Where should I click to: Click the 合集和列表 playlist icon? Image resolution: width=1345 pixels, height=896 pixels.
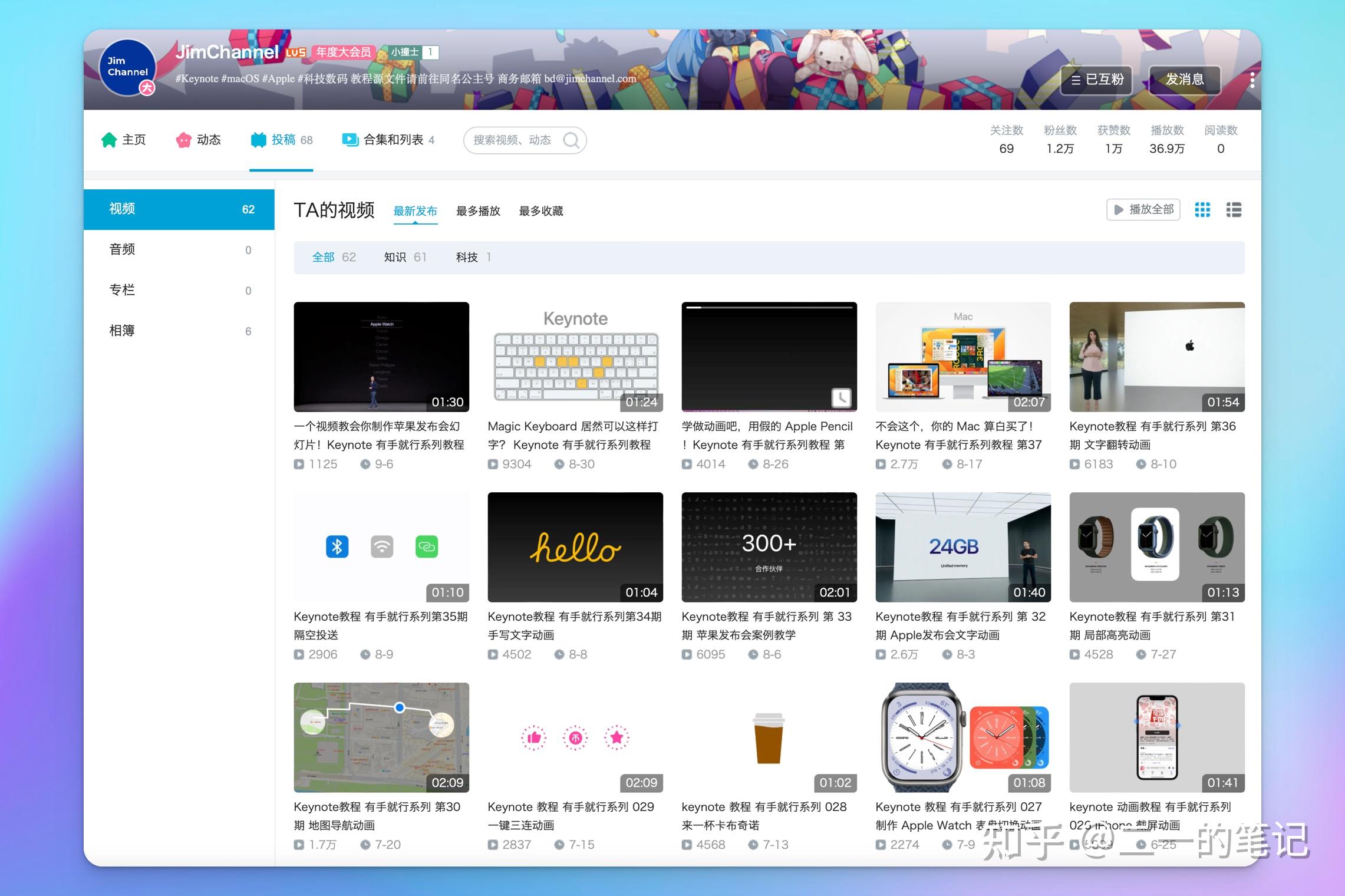coord(350,140)
